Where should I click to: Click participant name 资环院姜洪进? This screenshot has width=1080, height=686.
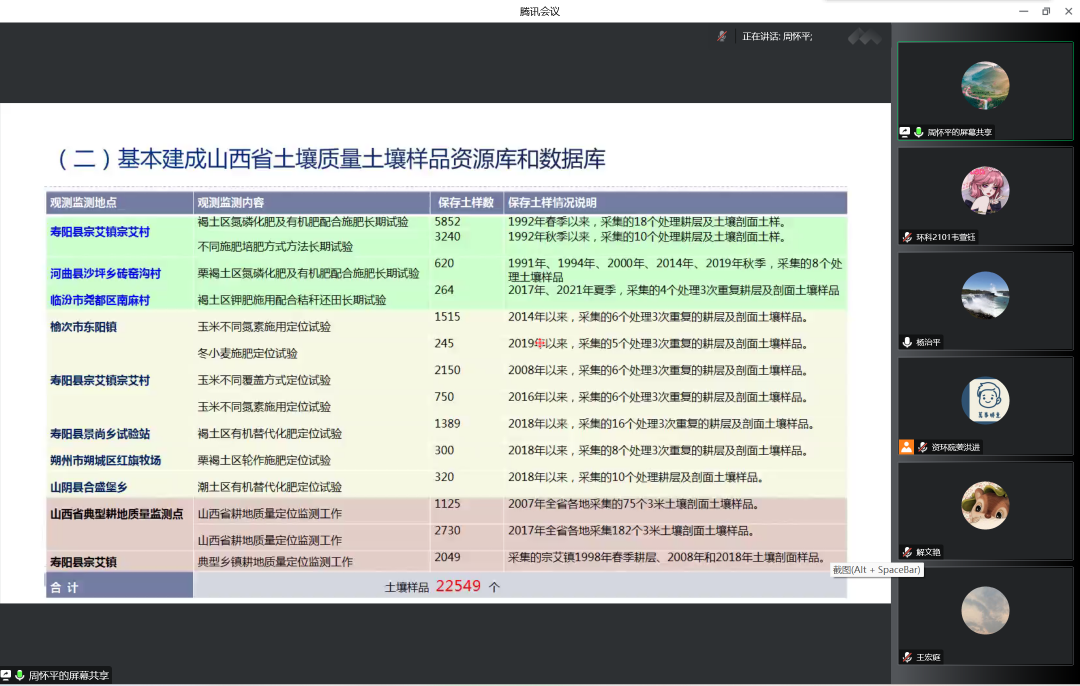pyautogui.click(x=955, y=447)
